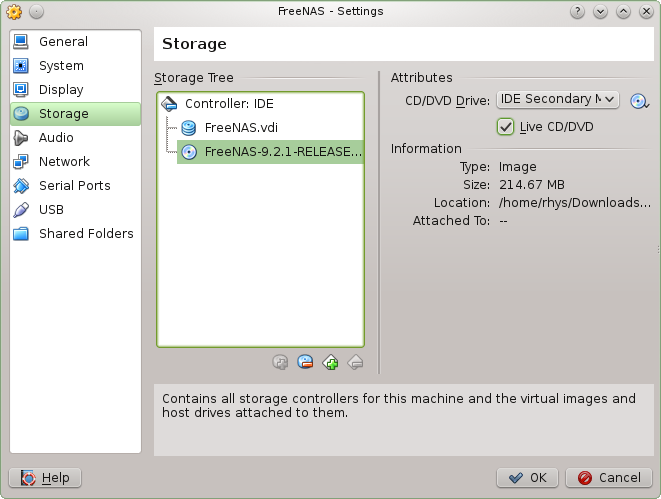
Task: Click the choose virtual CD/DVD disk icon
Action: (x=639, y=101)
